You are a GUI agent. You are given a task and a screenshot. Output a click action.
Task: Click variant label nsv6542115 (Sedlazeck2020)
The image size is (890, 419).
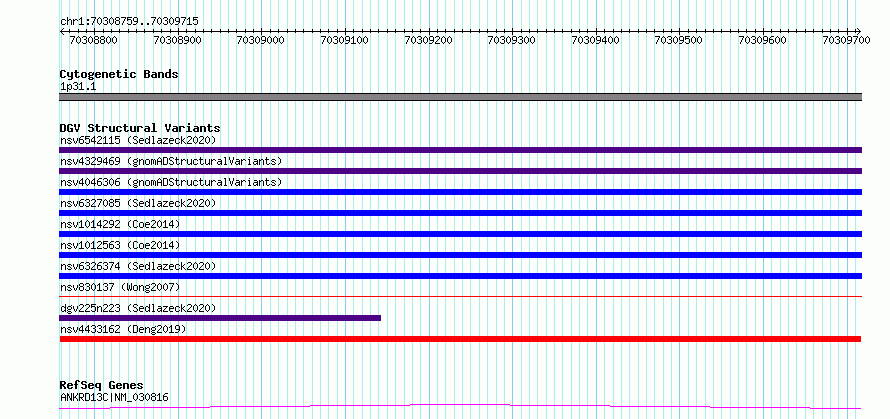point(138,140)
